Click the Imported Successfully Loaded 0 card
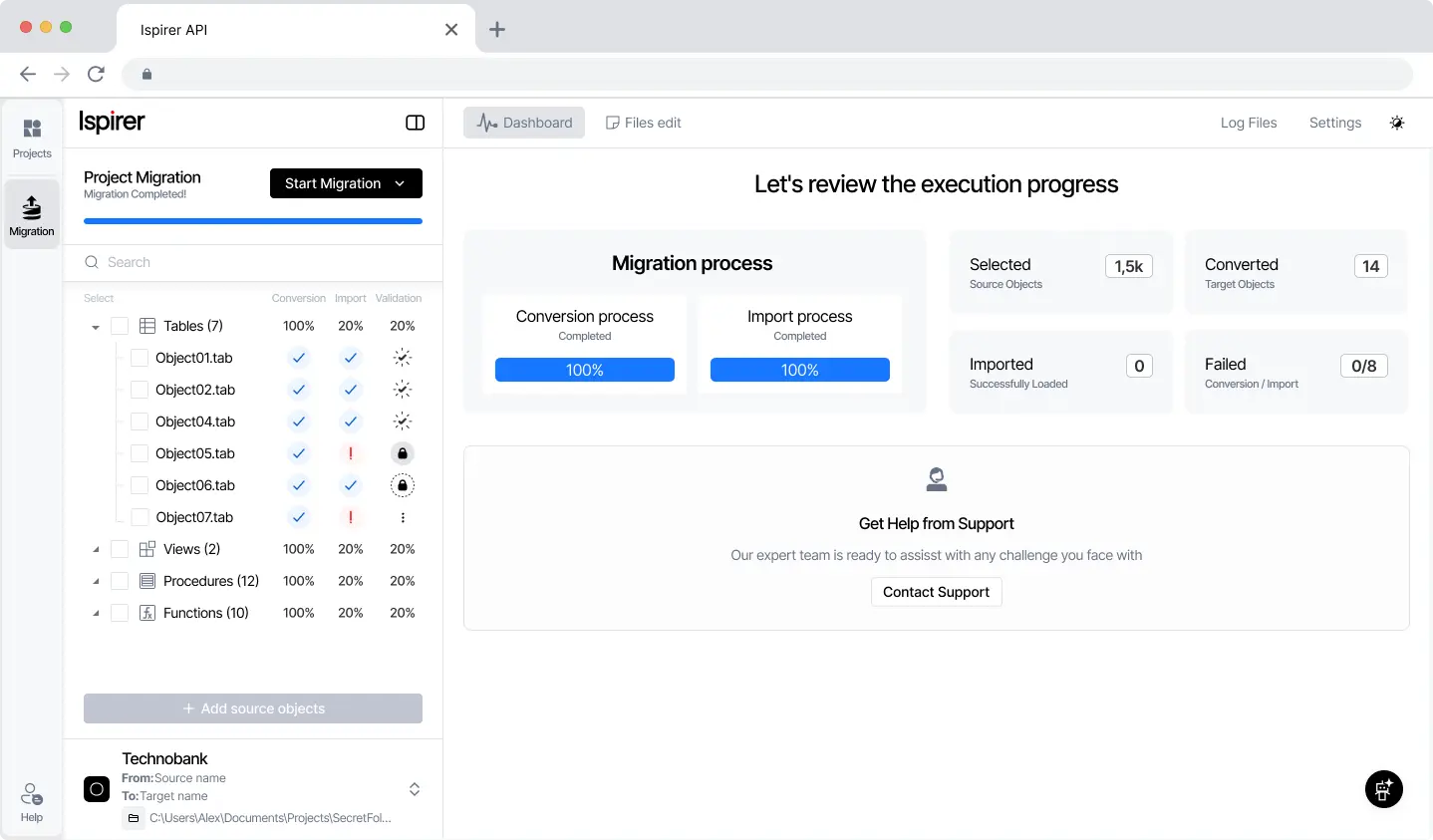This screenshot has height=840, width=1433. [x=1061, y=372]
